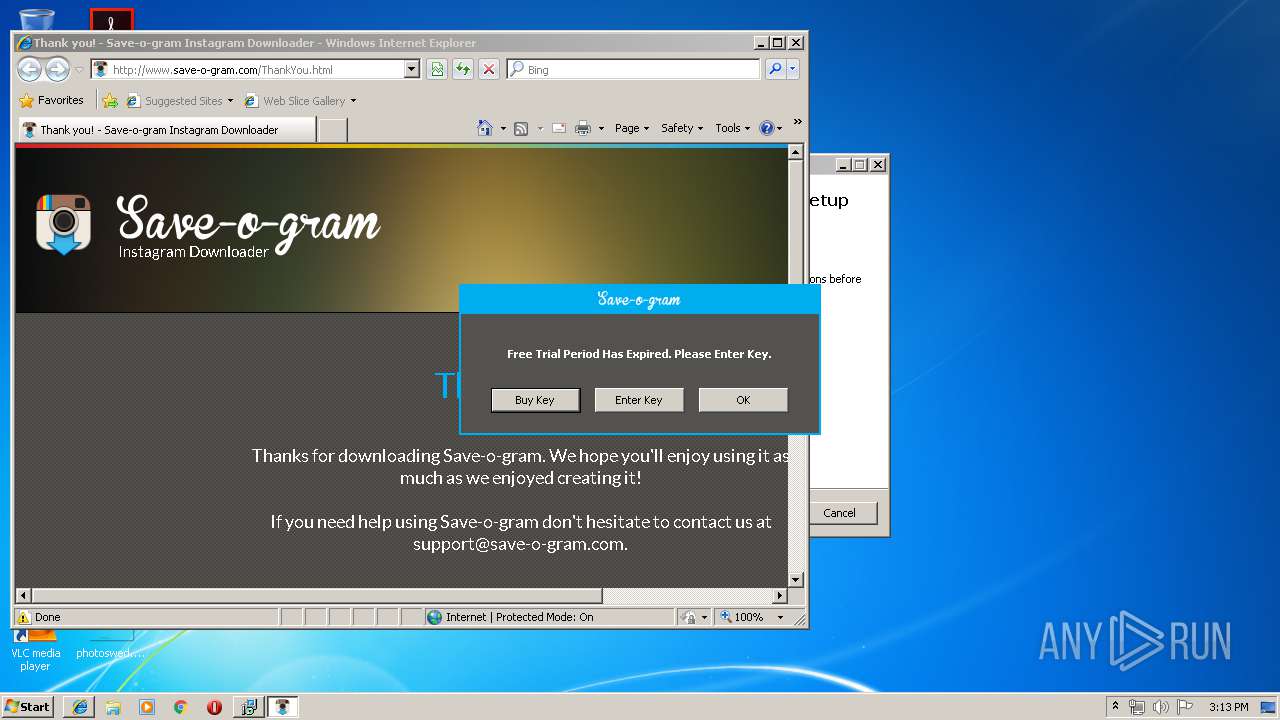
Task: Click the Enter Key button in dialog
Action: [x=639, y=400]
